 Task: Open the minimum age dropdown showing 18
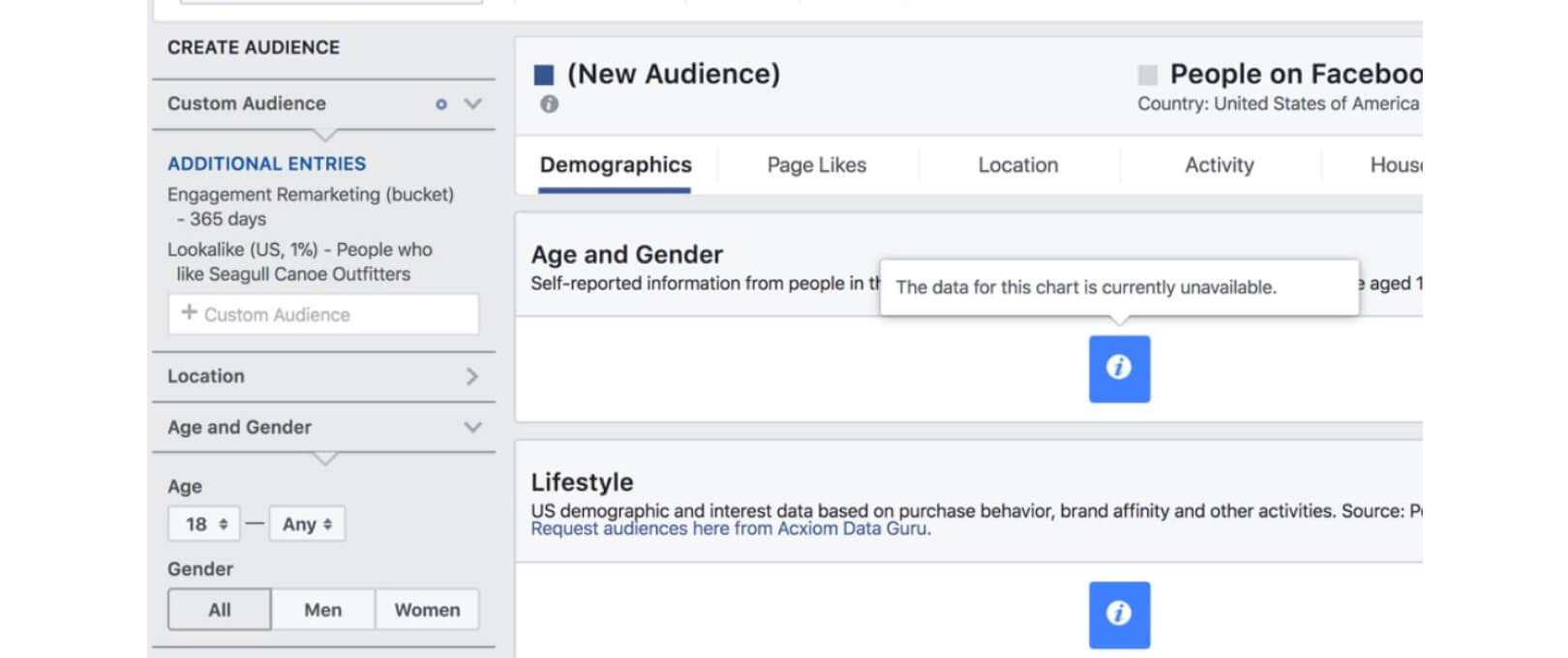204,523
